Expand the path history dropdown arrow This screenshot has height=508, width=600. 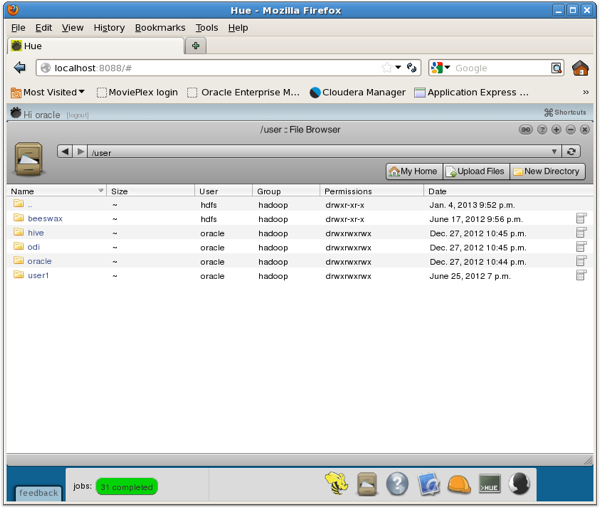pyautogui.click(x=554, y=152)
